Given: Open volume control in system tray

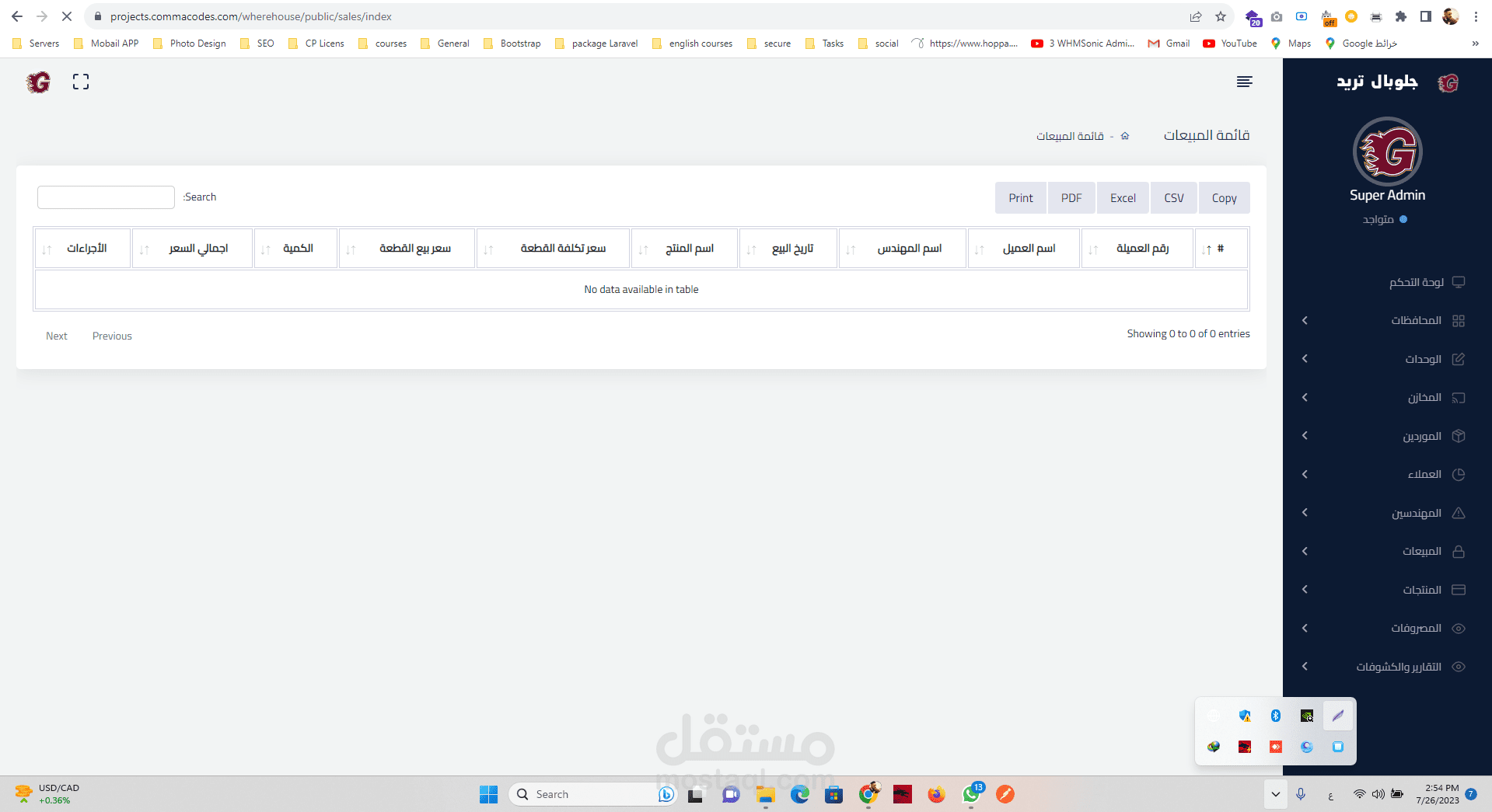Looking at the screenshot, I should pos(1378,794).
